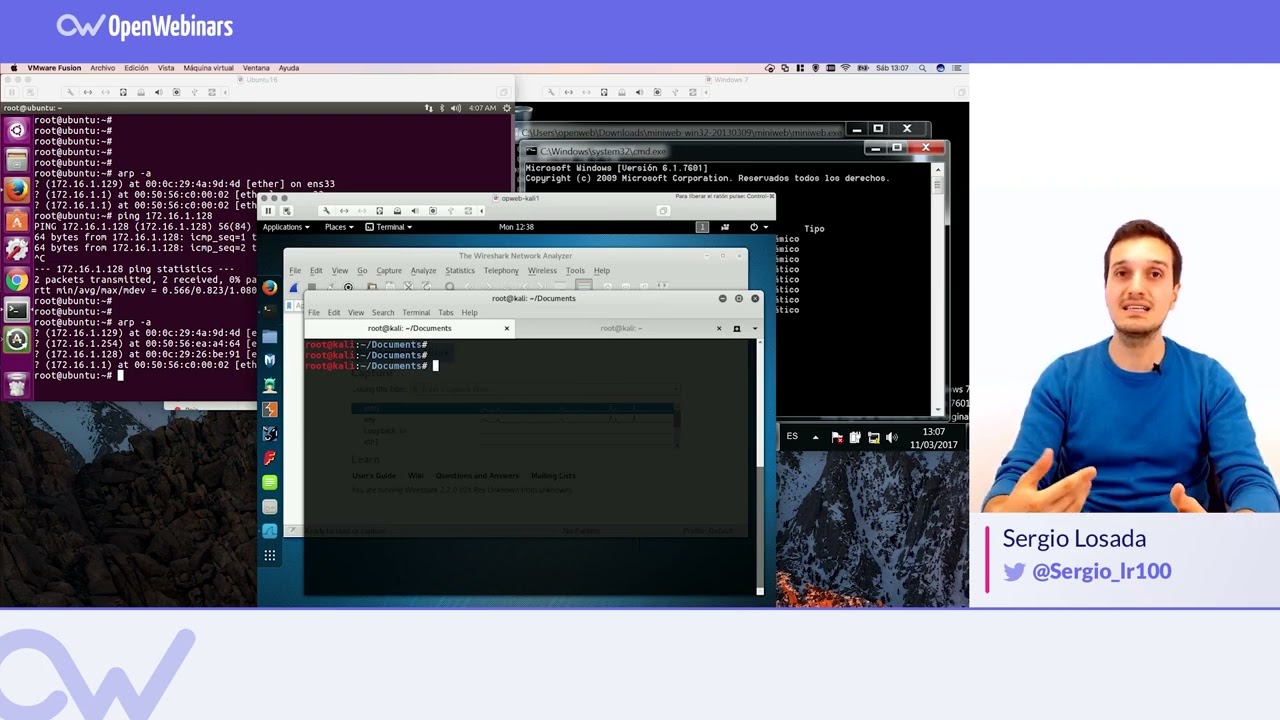This screenshot has height=720, width=1280.
Task: Select the Terminal icon in Ubuntu launcher
Action: [16, 310]
